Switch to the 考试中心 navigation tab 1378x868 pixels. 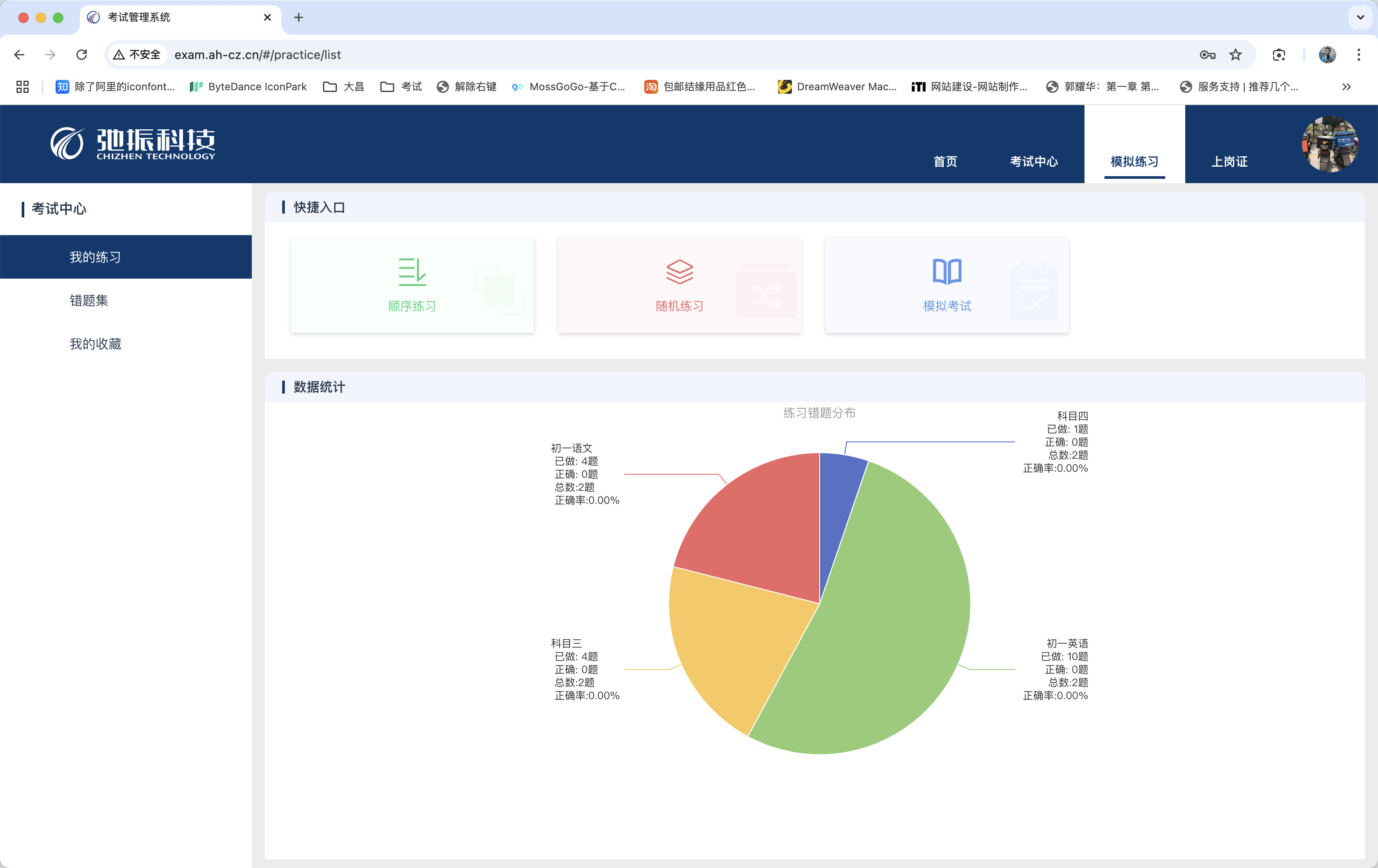click(x=1033, y=161)
